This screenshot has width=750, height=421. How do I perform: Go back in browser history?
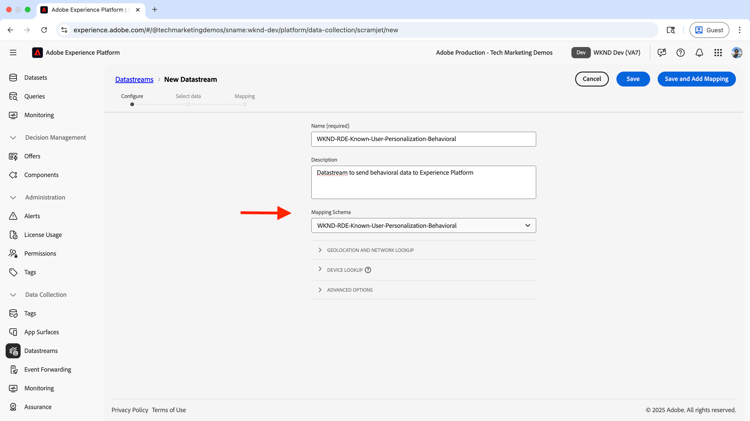(11, 30)
